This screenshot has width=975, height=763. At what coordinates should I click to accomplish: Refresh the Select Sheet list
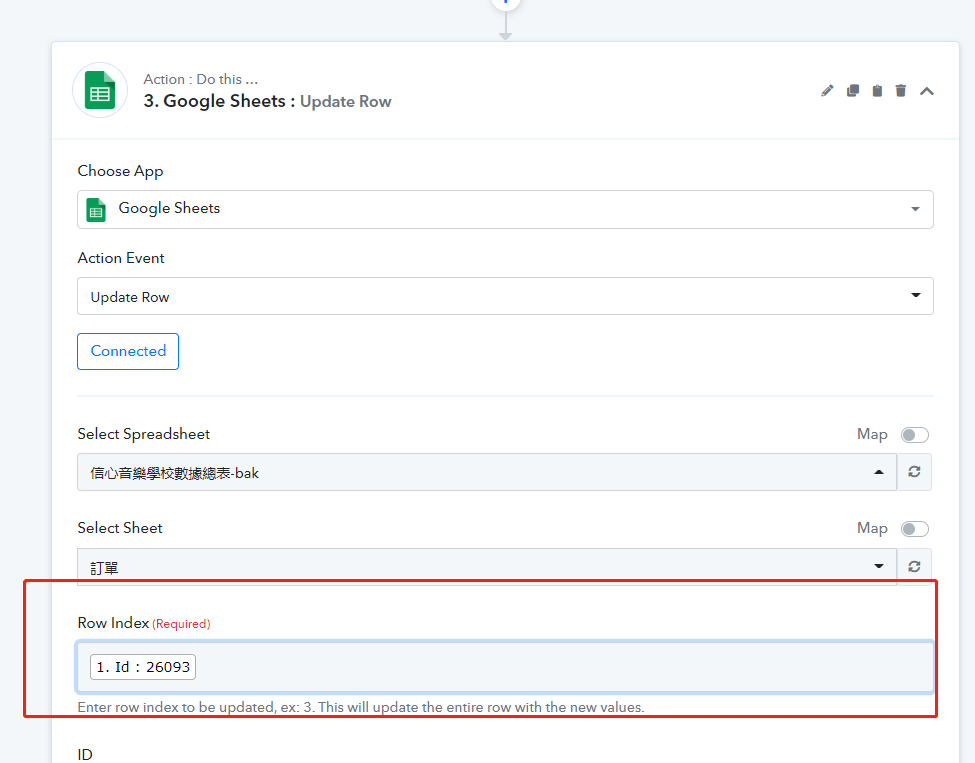(x=914, y=566)
